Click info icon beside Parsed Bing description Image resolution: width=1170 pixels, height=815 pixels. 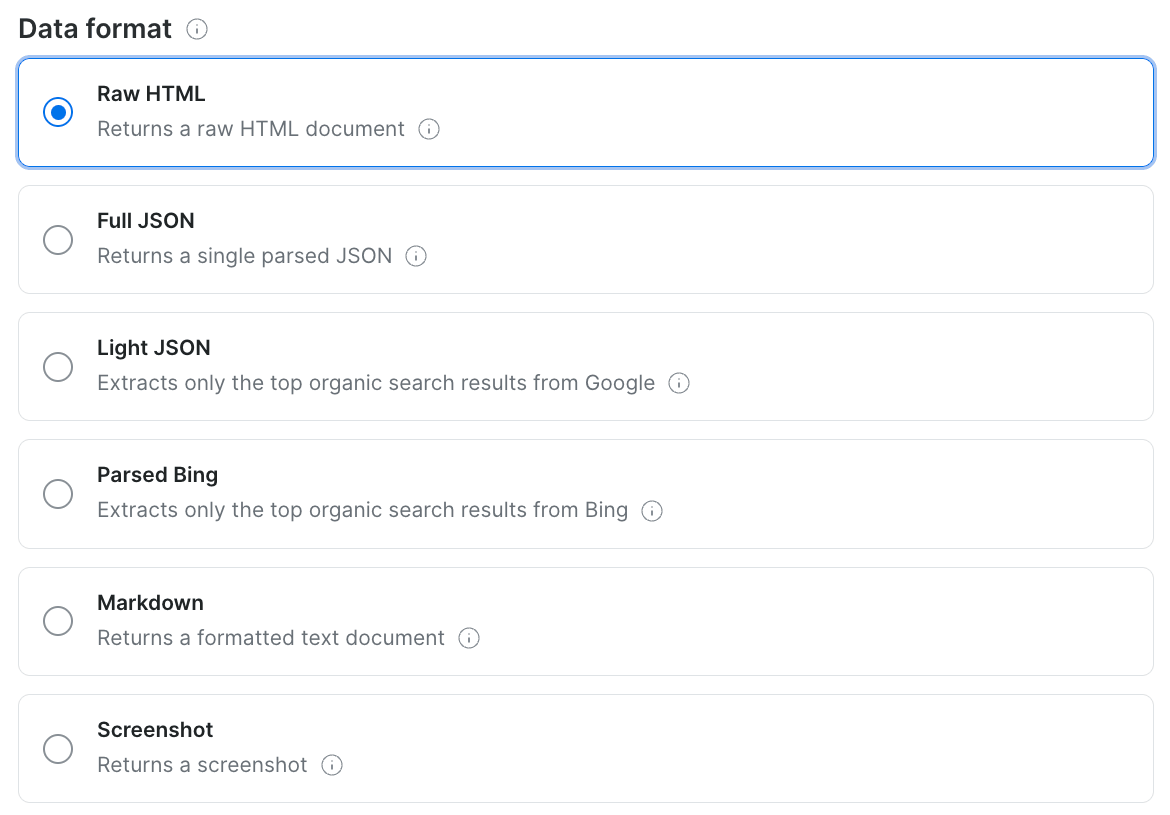pos(652,510)
